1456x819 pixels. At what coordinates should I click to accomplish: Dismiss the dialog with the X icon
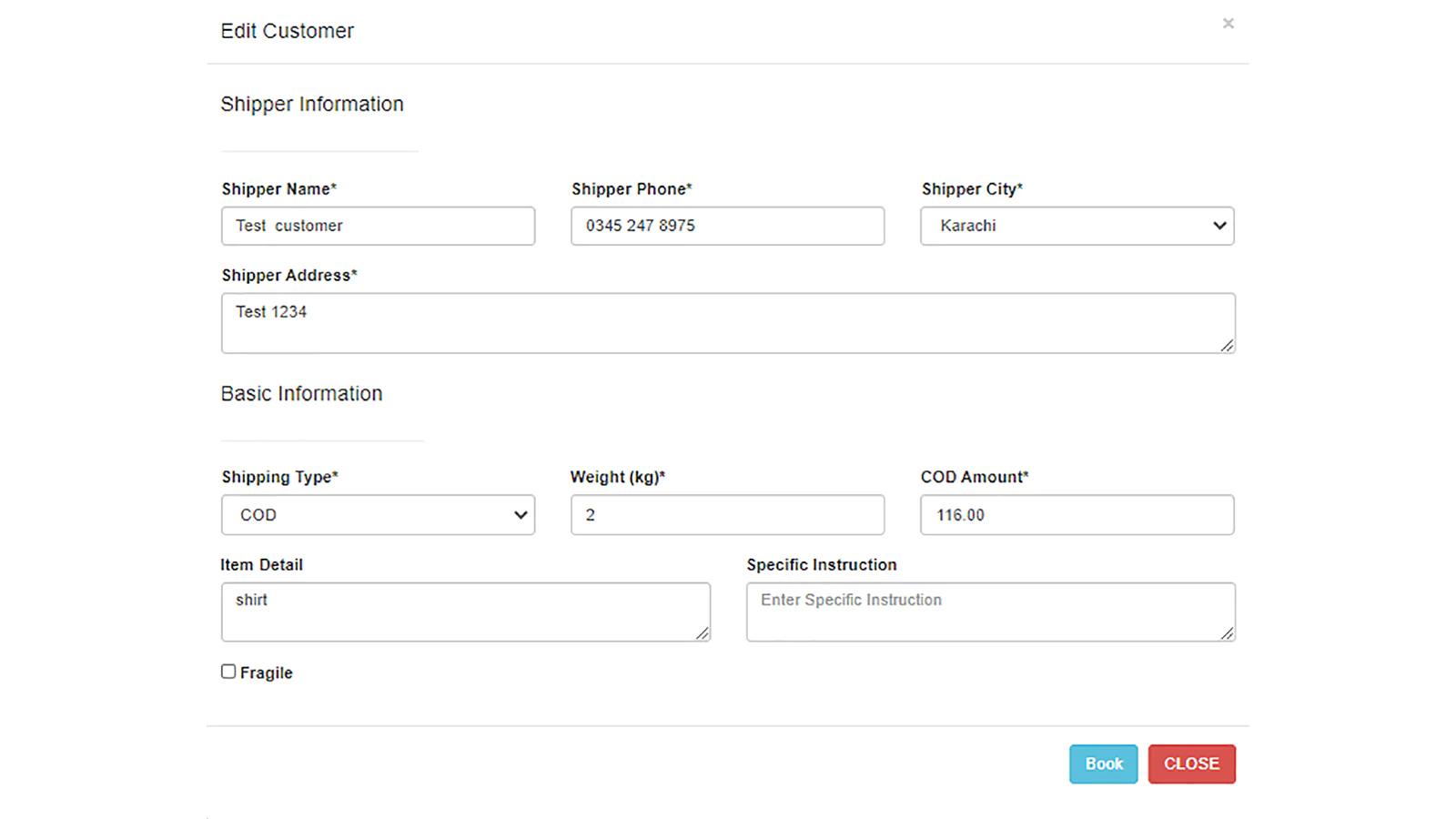[x=1228, y=24]
